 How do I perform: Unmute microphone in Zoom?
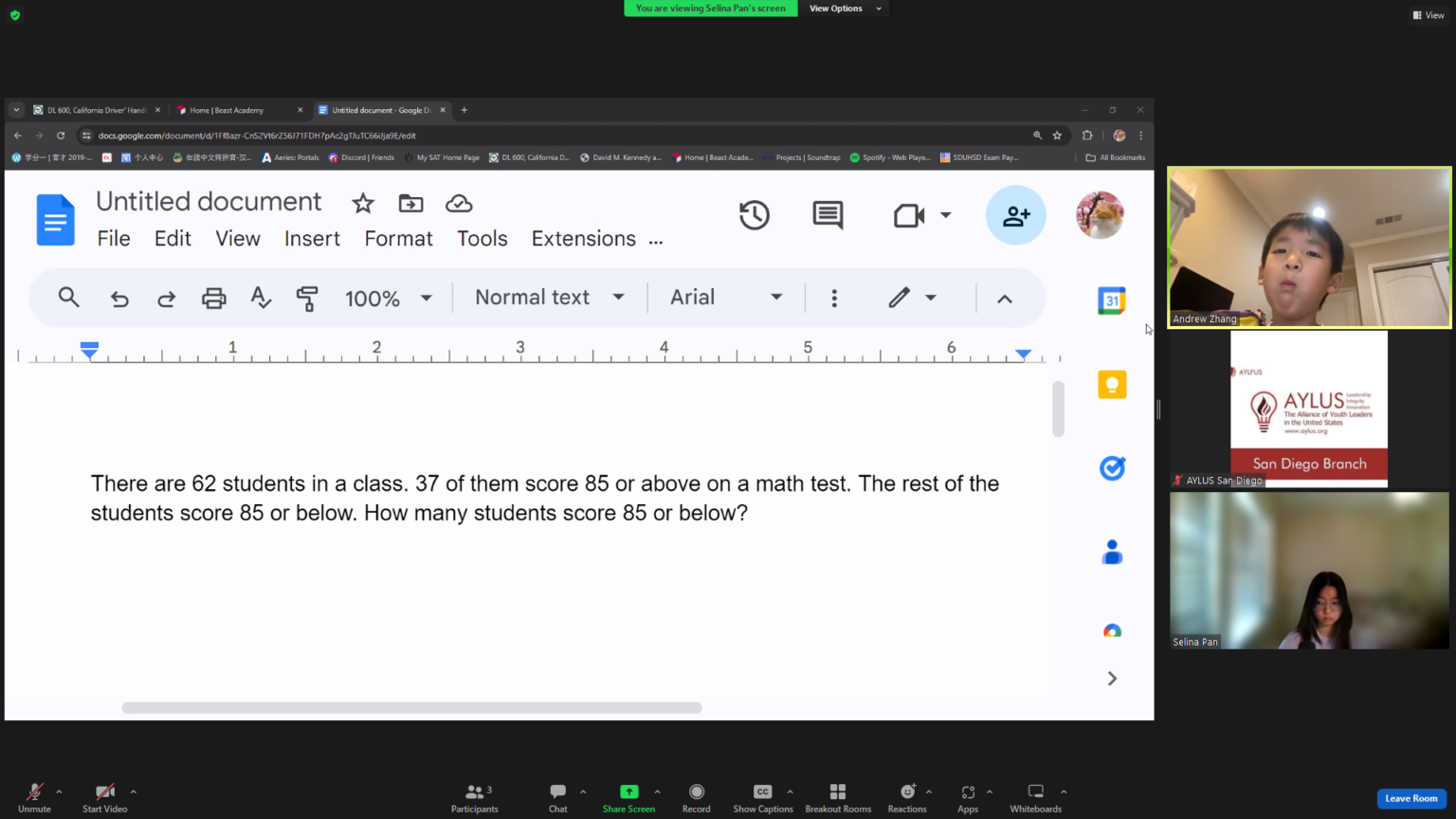pyautogui.click(x=34, y=797)
